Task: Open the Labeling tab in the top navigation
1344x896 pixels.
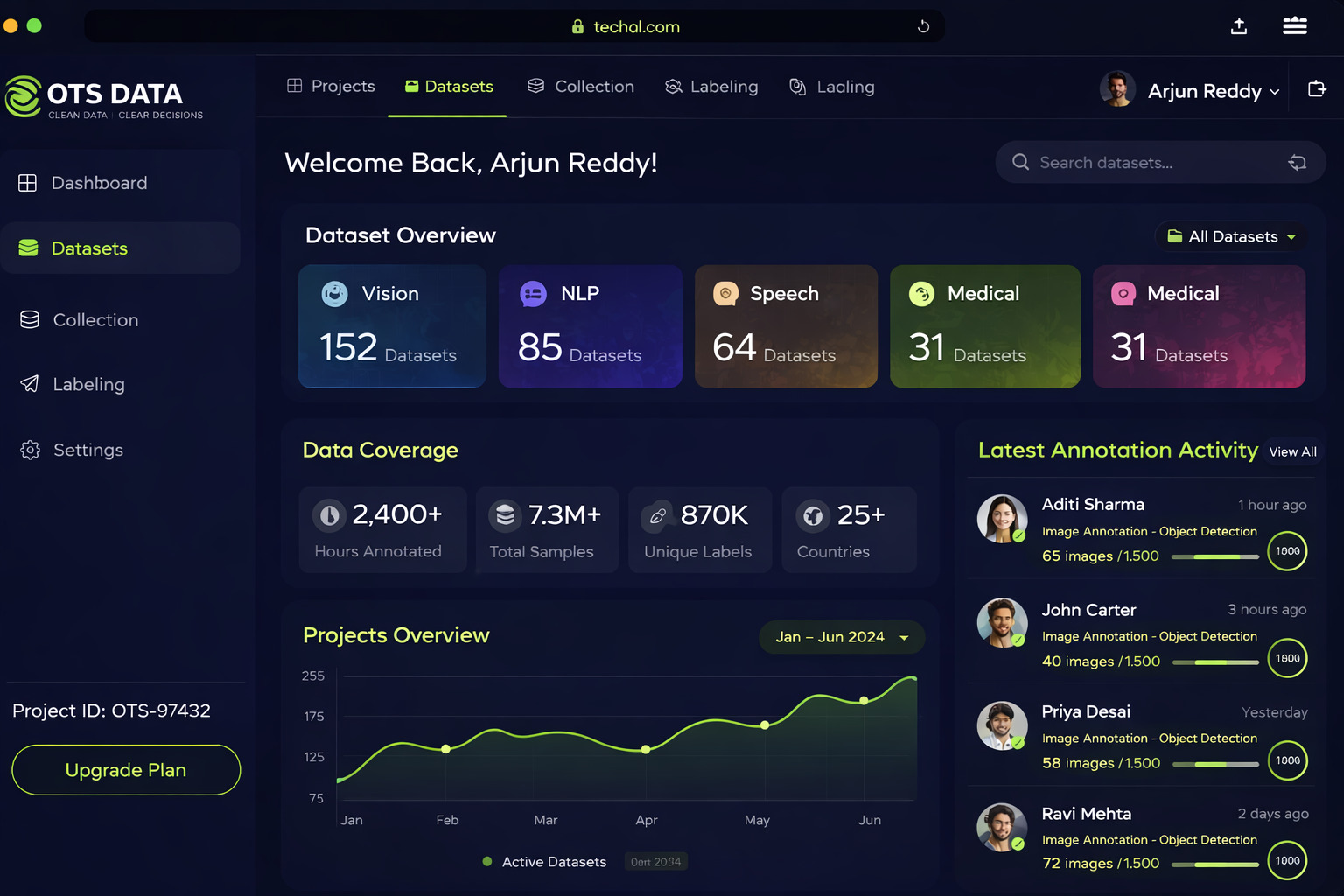Action: pos(711,87)
